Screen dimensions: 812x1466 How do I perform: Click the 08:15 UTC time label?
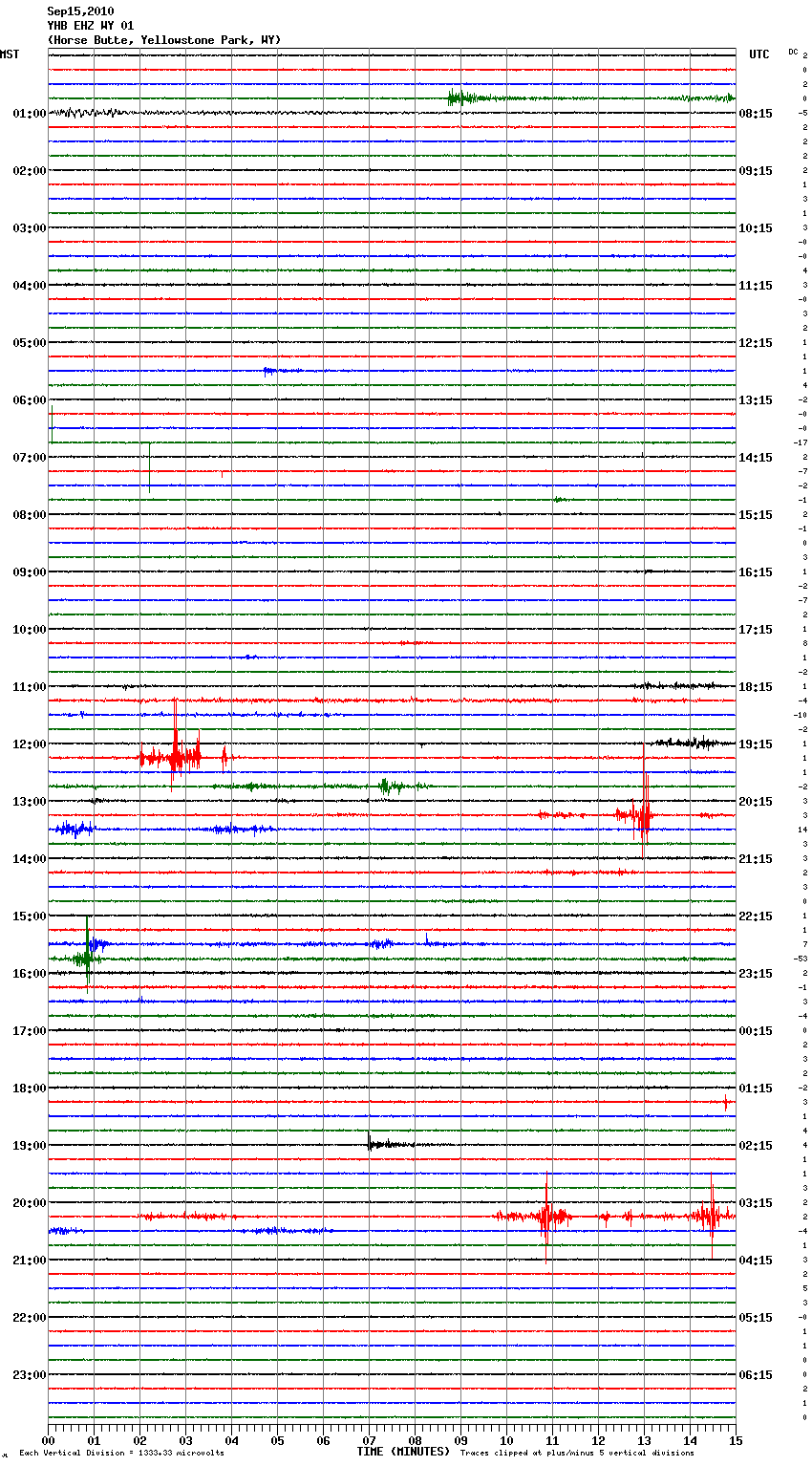[x=756, y=114]
